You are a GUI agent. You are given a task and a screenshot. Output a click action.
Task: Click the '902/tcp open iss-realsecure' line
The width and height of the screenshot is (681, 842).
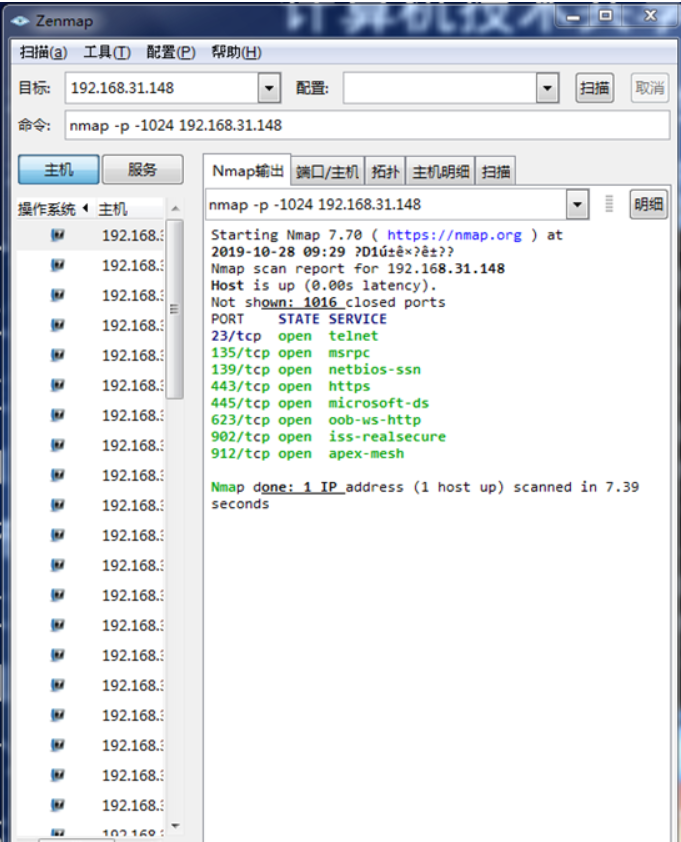[x=328, y=437]
